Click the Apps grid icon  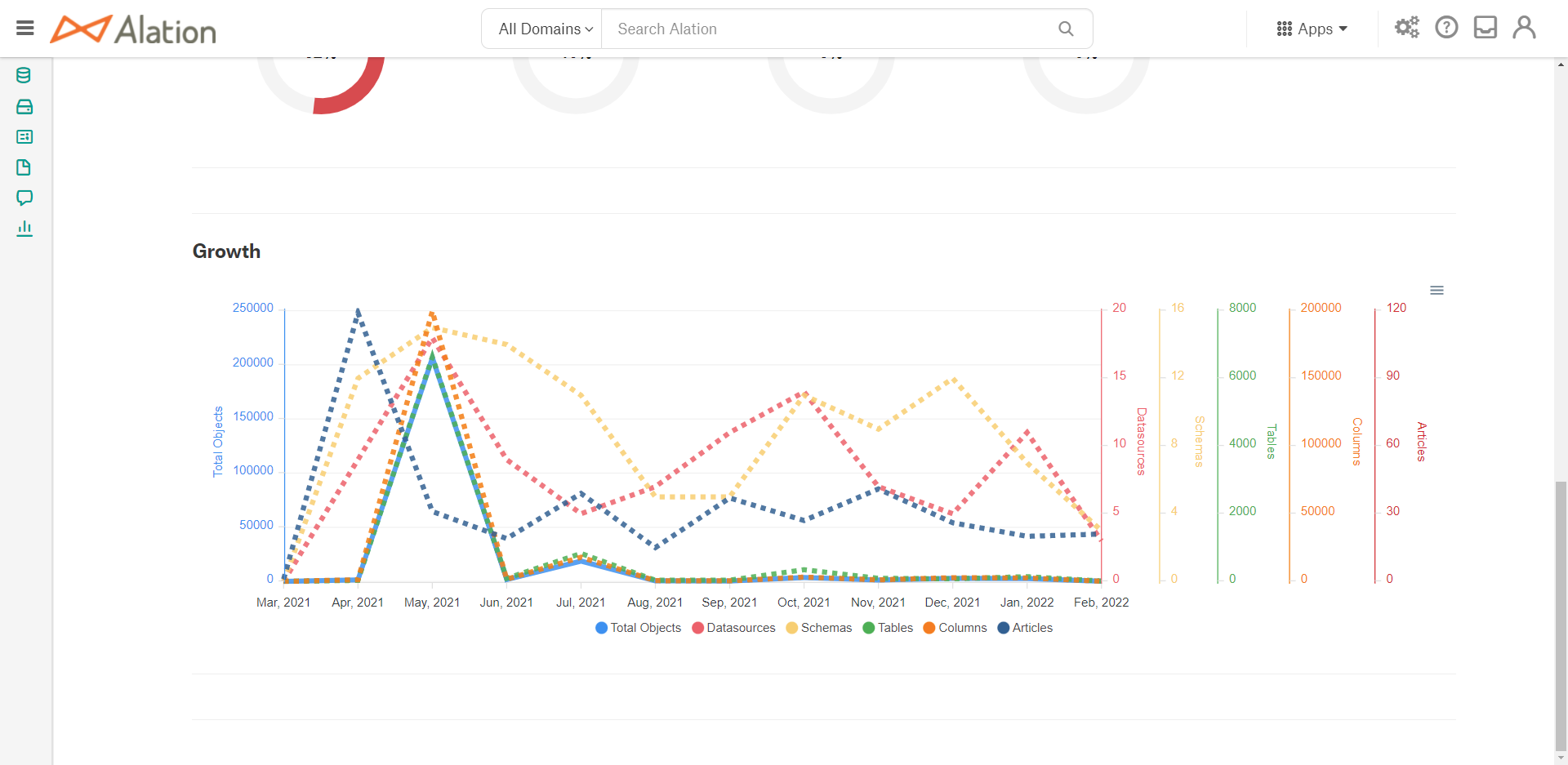[1285, 29]
